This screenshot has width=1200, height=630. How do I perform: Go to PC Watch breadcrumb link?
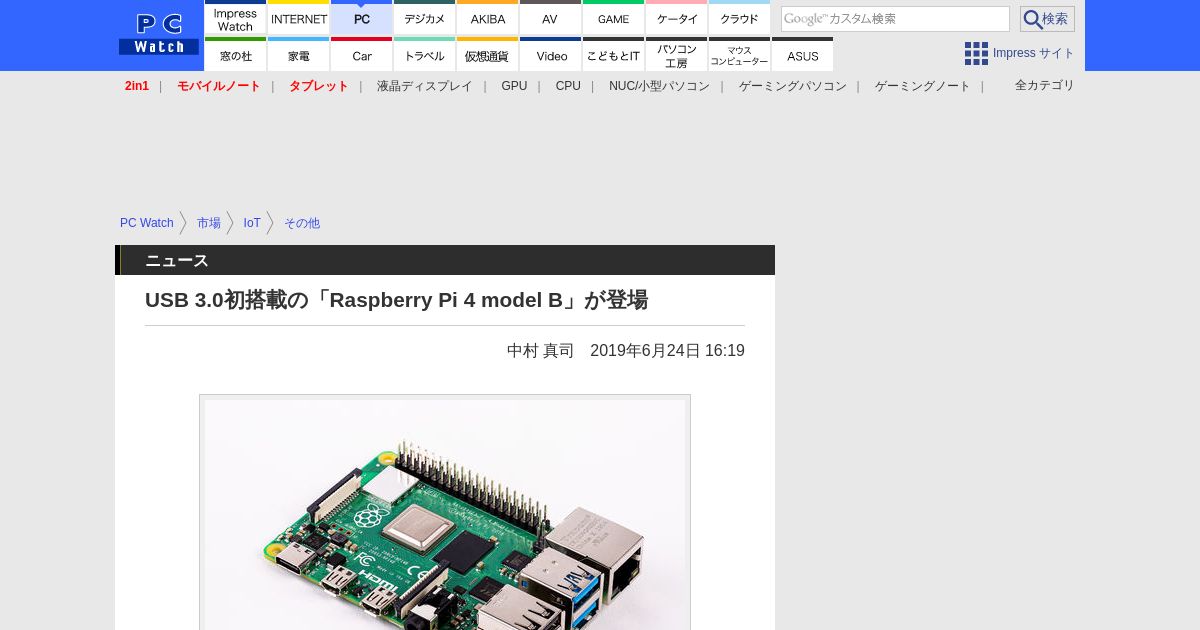(x=147, y=223)
